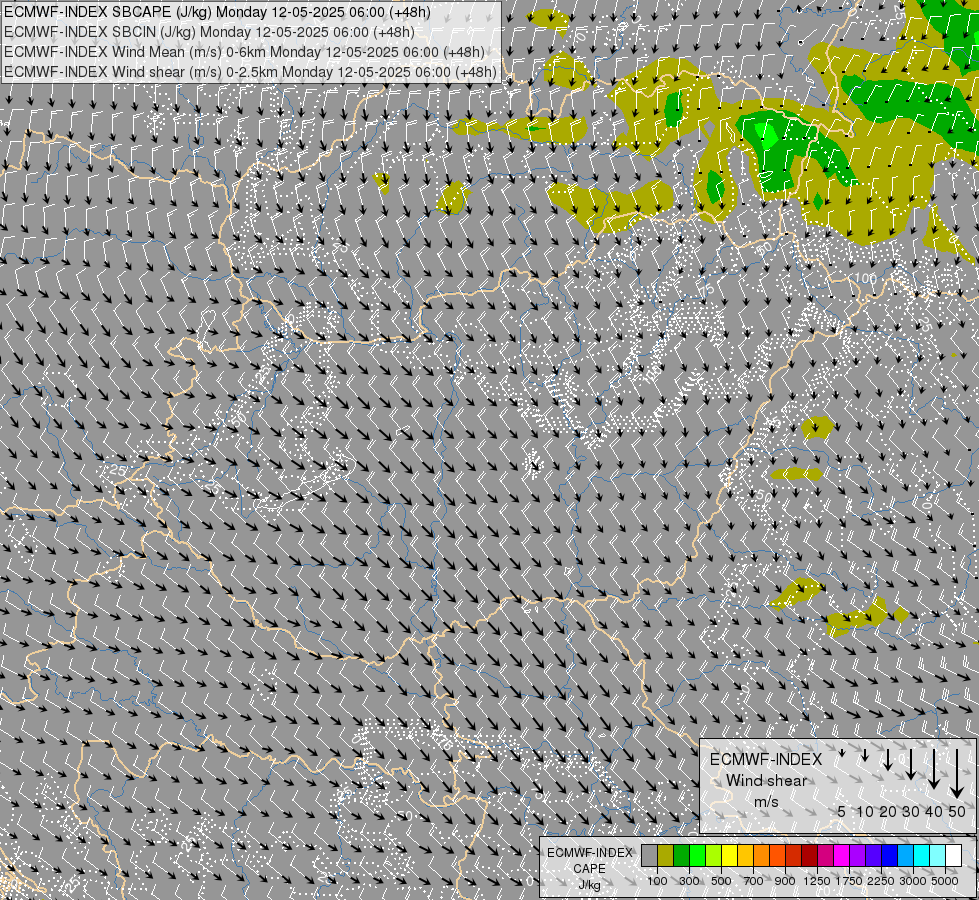Click the '300' CAPE legend value
The height and width of the screenshot is (900, 979).
click(x=689, y=881)
